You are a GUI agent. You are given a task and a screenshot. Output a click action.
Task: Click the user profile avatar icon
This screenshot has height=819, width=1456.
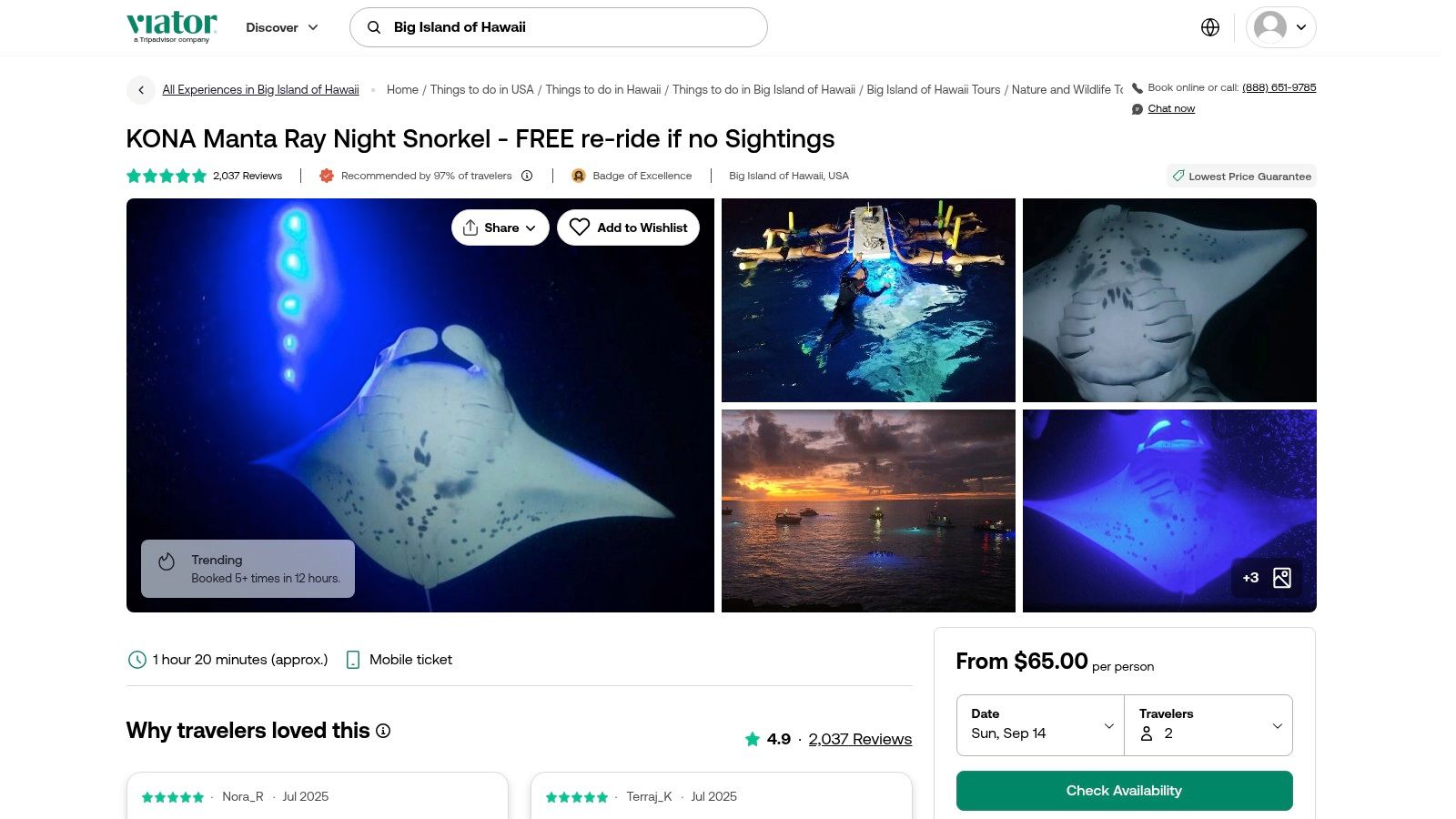[1270, 27]
